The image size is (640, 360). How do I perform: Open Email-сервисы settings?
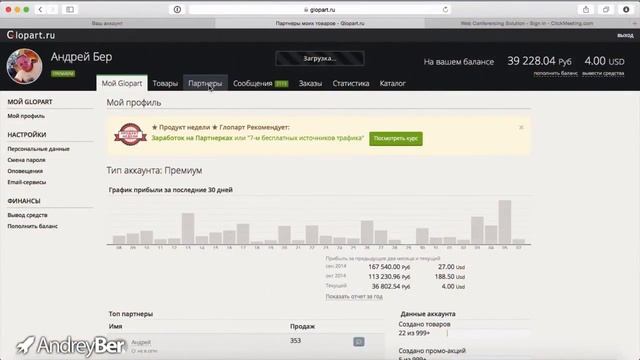point(27,182)
